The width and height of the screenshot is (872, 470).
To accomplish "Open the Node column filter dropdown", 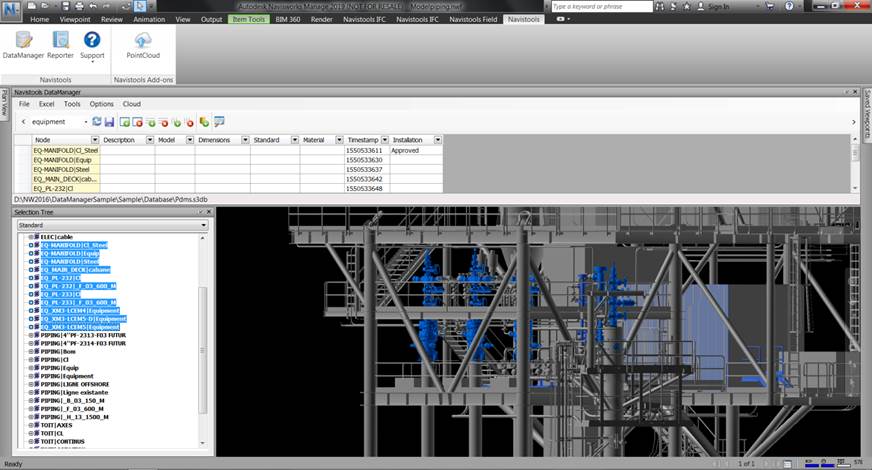I will pyautogui.click(x=95, y=140).
